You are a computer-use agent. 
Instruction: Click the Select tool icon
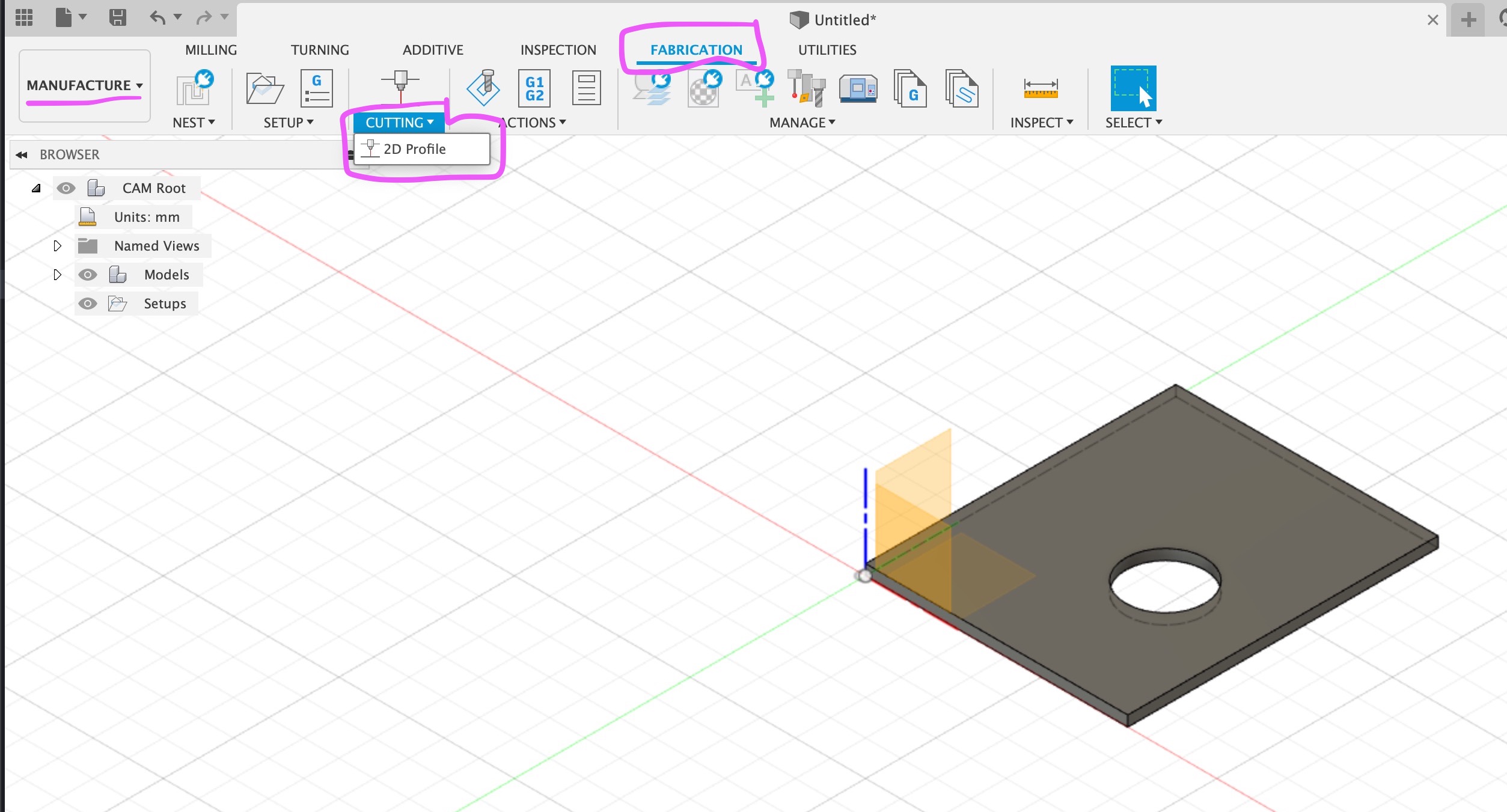click(1133, 88)
